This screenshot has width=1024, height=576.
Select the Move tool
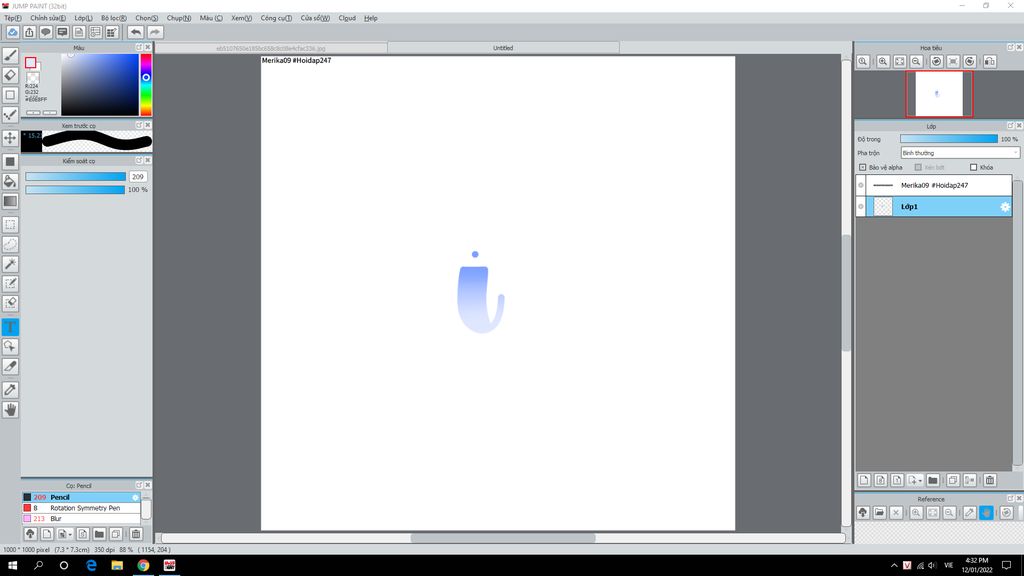10,138
